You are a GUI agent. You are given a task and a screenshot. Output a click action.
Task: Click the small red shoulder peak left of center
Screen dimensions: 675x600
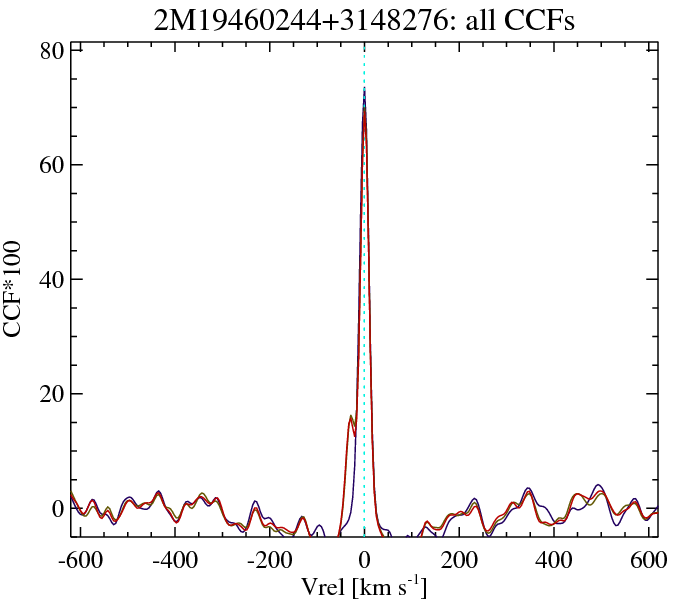[x=350, y=417]
